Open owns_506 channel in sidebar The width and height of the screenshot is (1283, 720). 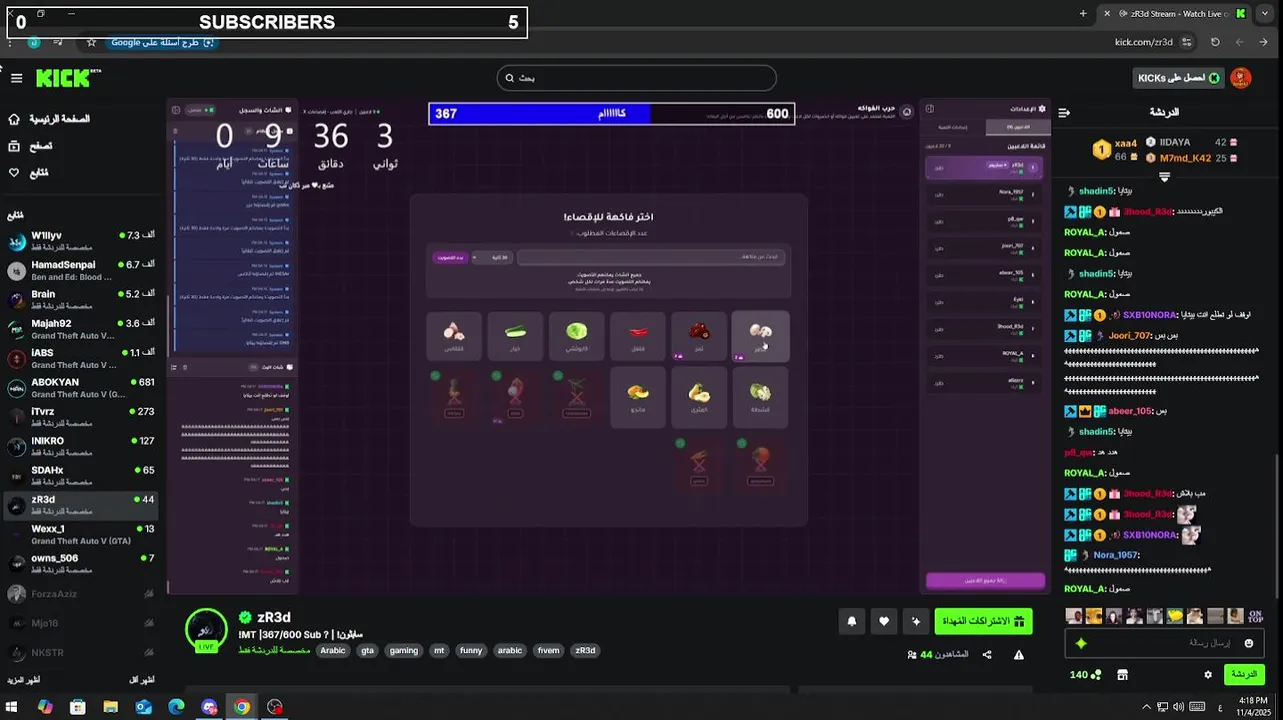click(80, 563)
